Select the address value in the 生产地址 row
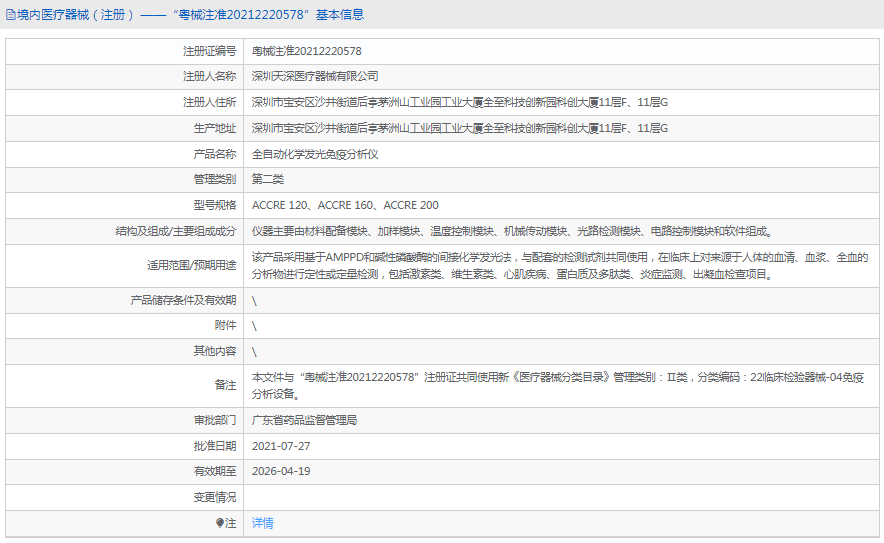Viewport: 884px width, 543px height. click(x=459, y=129)
